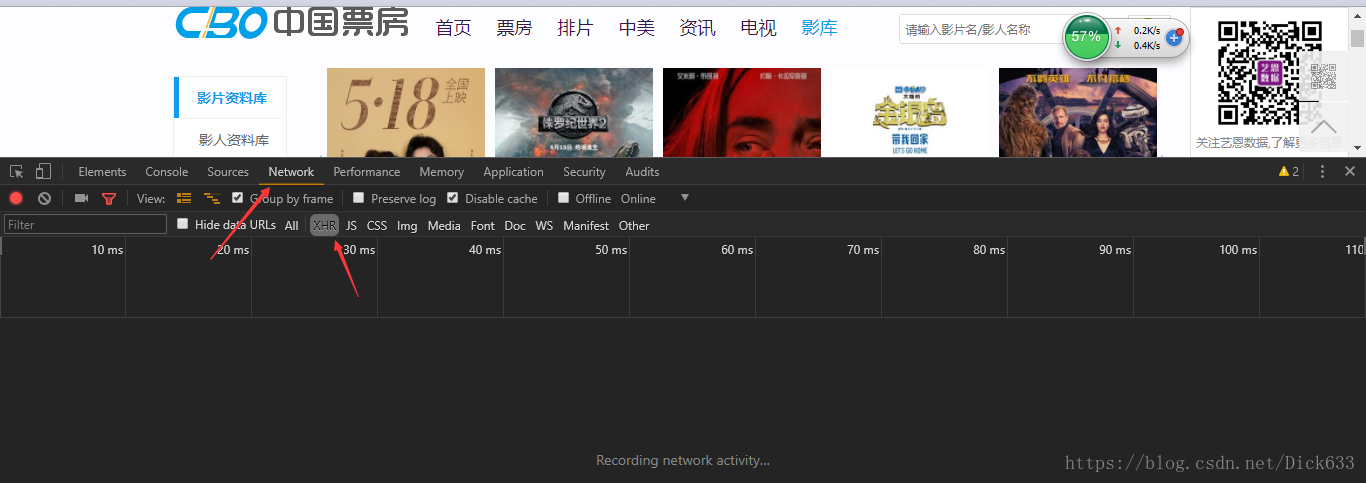Close the DevTools panel
This screenshot has width=1366, height=483.
(x=1349, y=172)
